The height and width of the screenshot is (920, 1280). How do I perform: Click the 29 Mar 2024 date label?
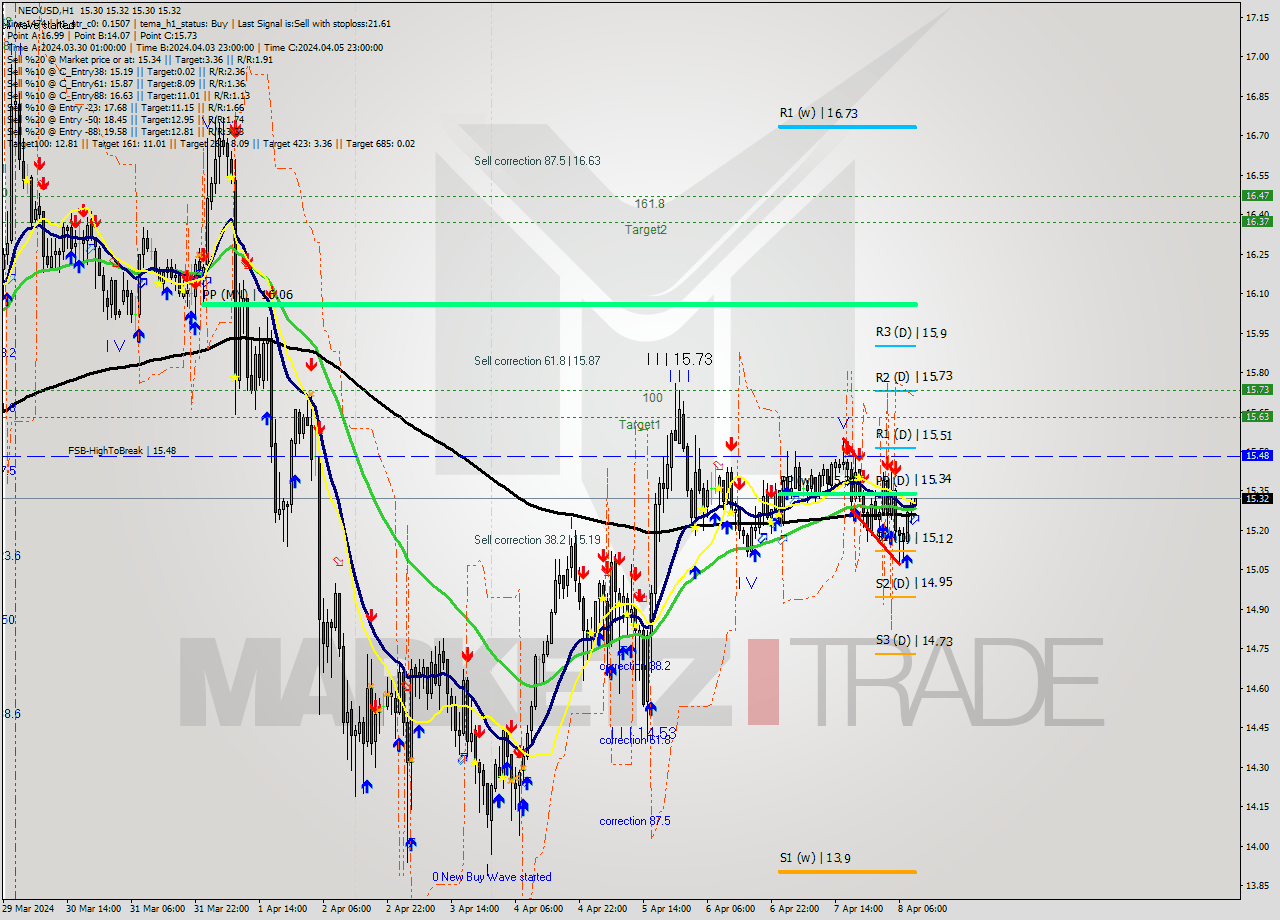click(x=29, y=909)
